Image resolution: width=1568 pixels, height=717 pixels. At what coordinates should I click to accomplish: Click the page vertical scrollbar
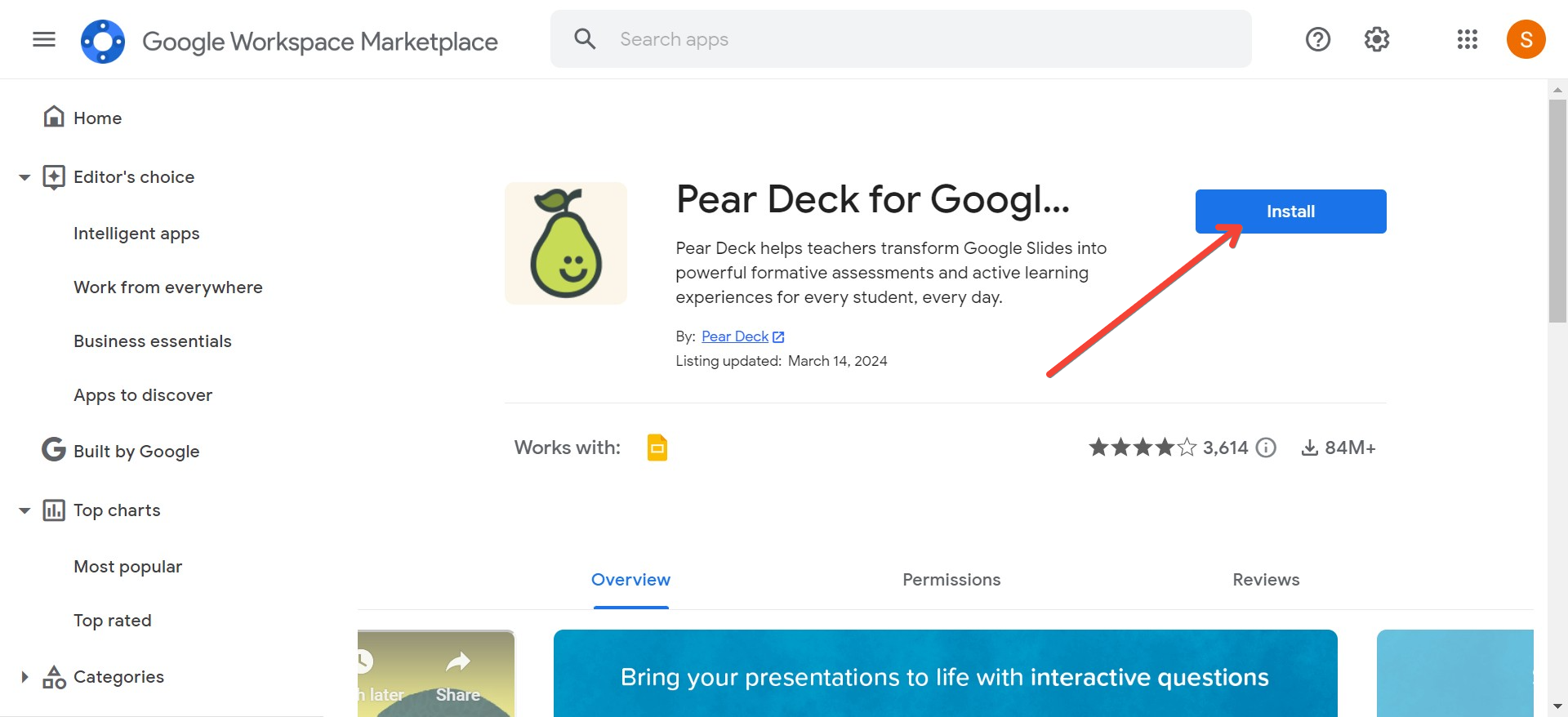click(1557, 212)
